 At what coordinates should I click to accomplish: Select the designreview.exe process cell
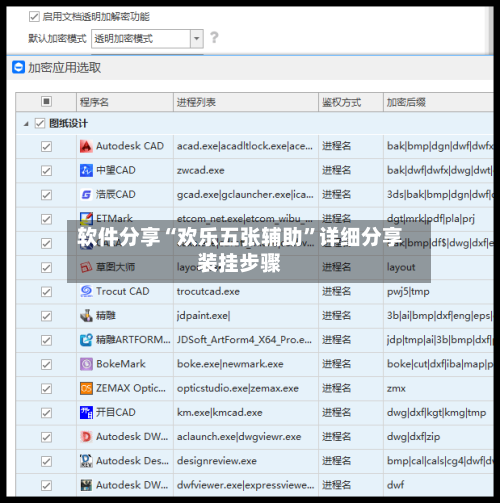(246, 461)
